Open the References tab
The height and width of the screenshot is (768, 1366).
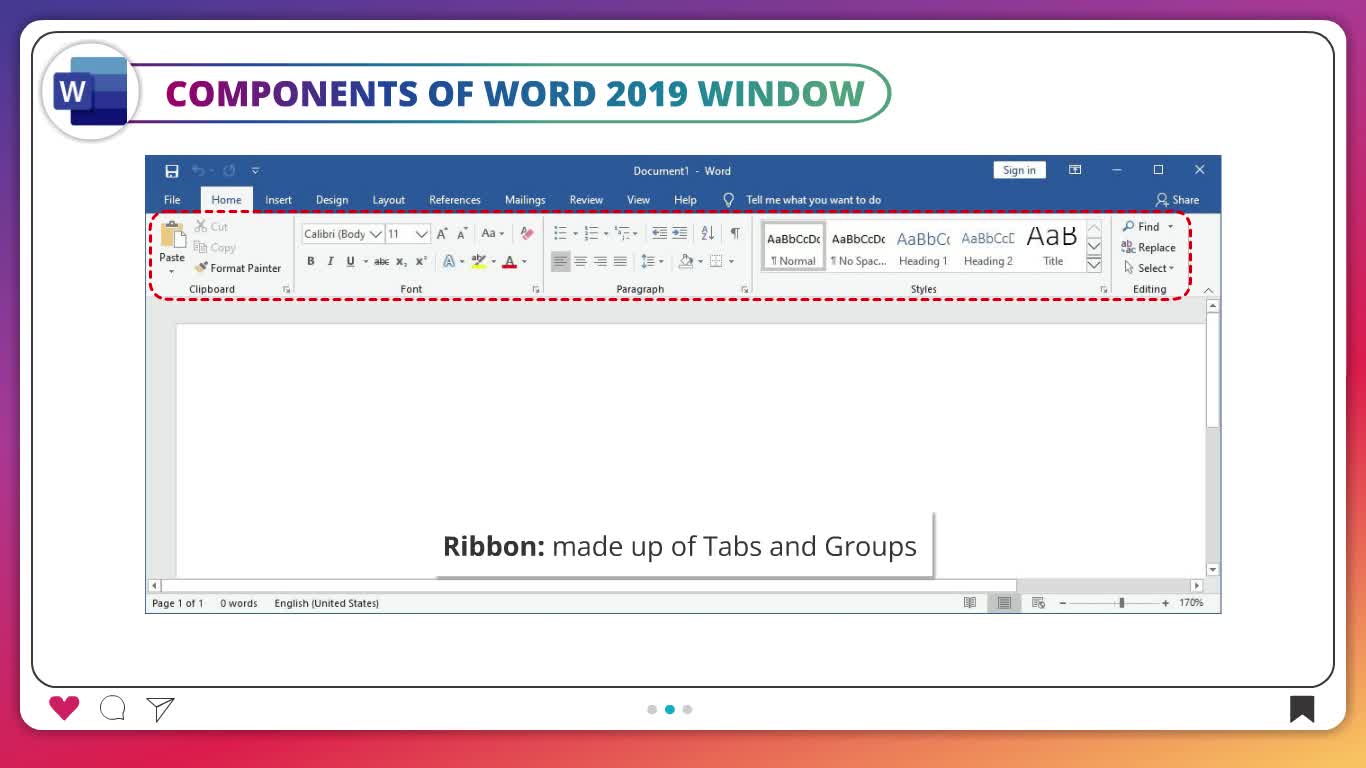[455, 200]
